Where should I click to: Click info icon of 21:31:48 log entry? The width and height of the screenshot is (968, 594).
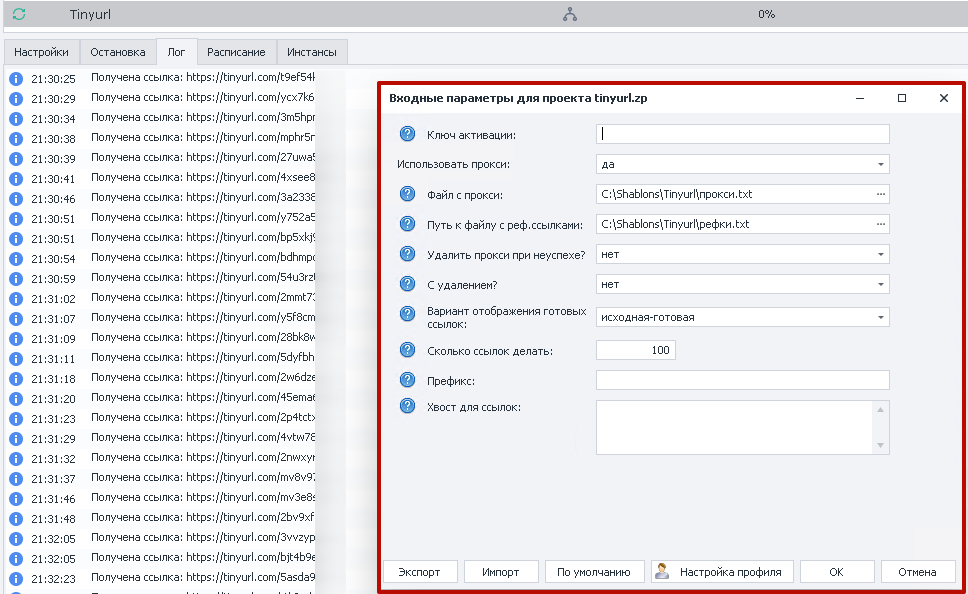16,519
